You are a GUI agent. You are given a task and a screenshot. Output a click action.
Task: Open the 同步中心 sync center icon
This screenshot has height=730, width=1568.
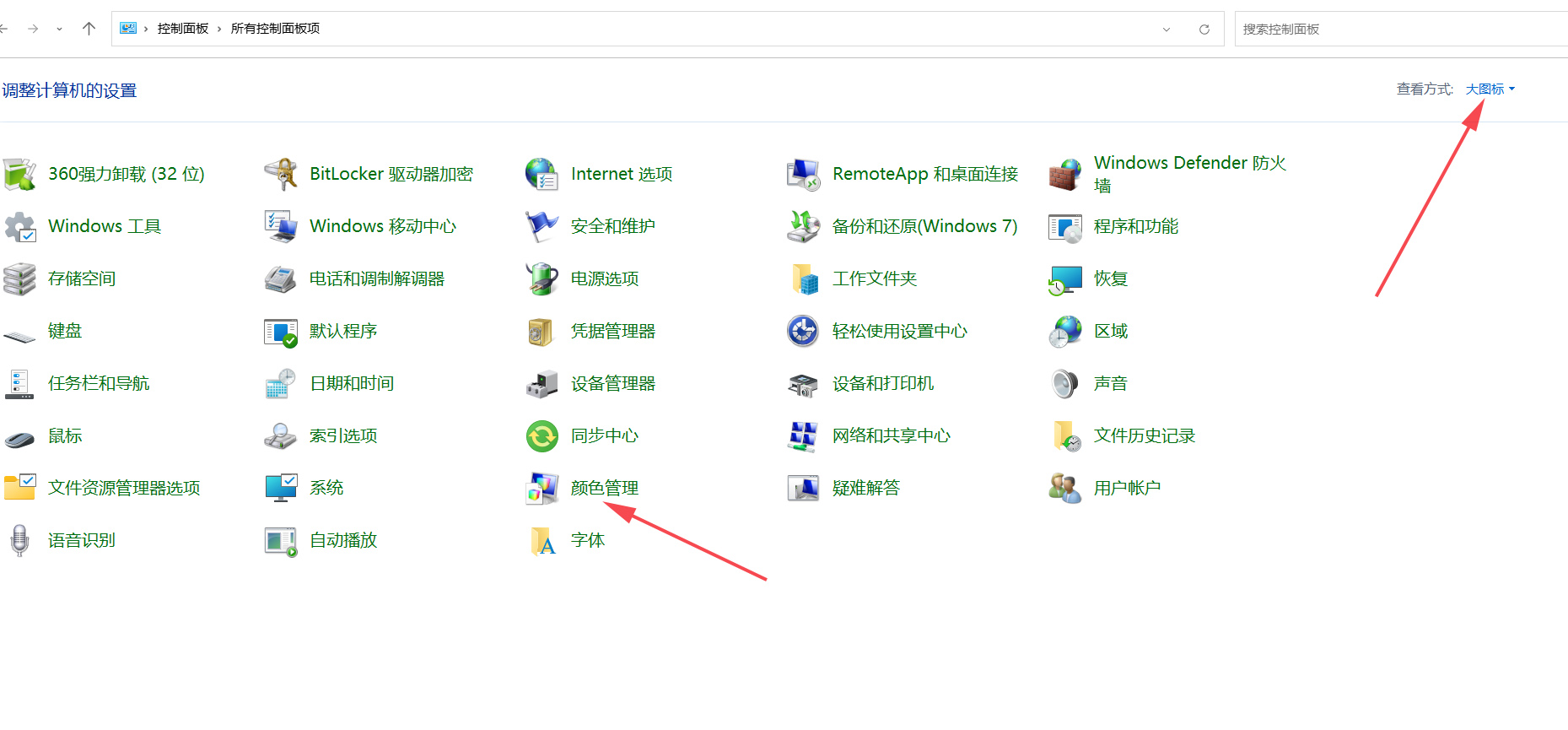(x=542, y=436)
